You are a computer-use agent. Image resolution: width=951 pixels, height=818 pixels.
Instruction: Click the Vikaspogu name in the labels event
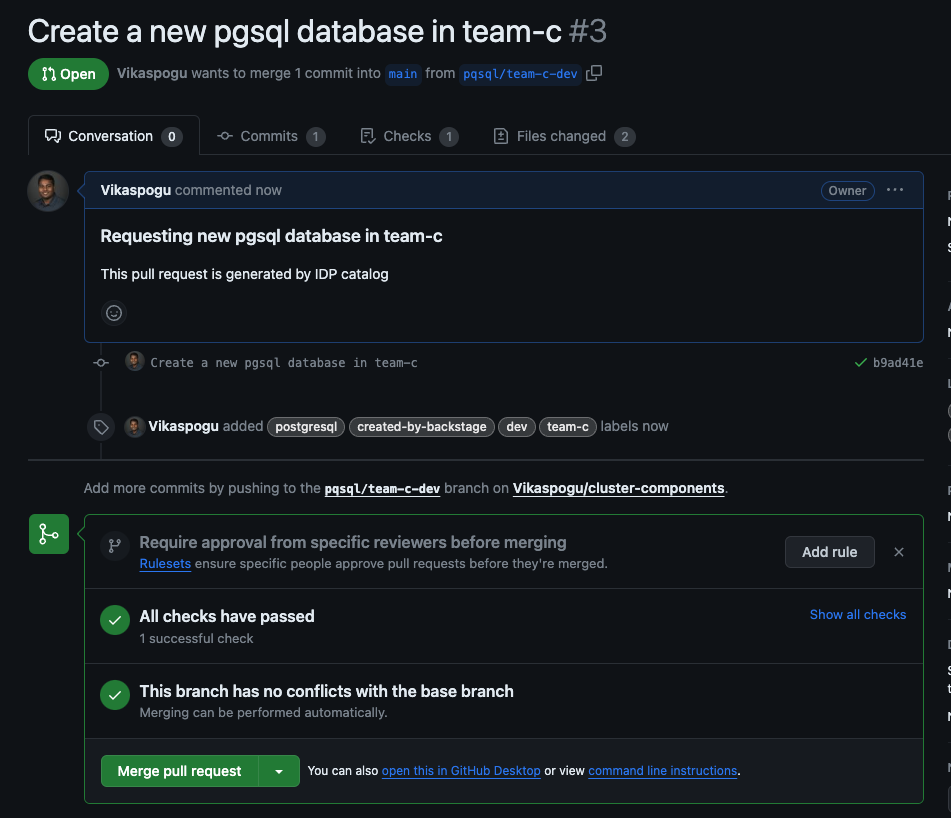[x=184, y=426]
